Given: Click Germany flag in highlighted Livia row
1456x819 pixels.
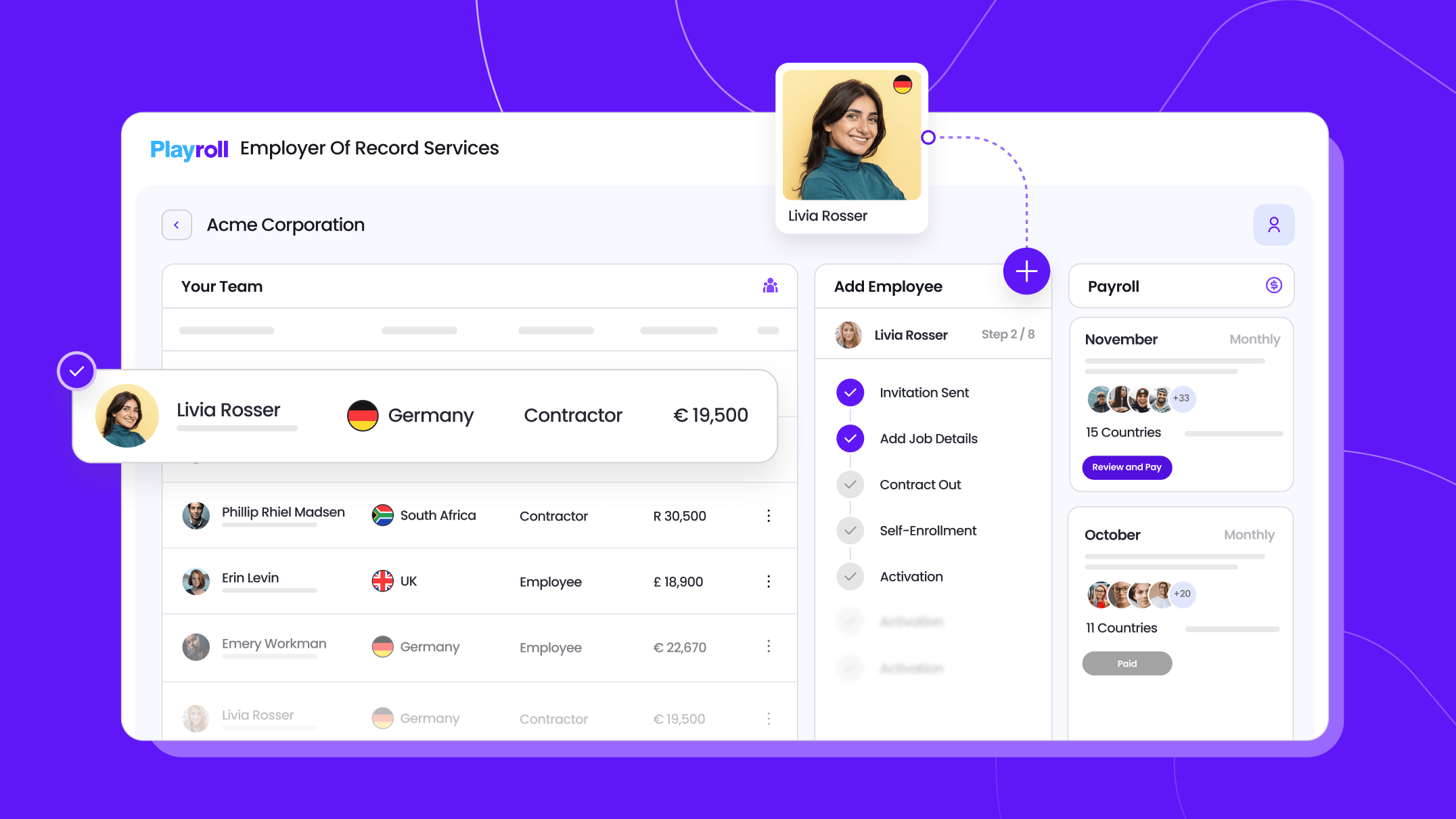Looking at the screenshot, I should [363, 415].
